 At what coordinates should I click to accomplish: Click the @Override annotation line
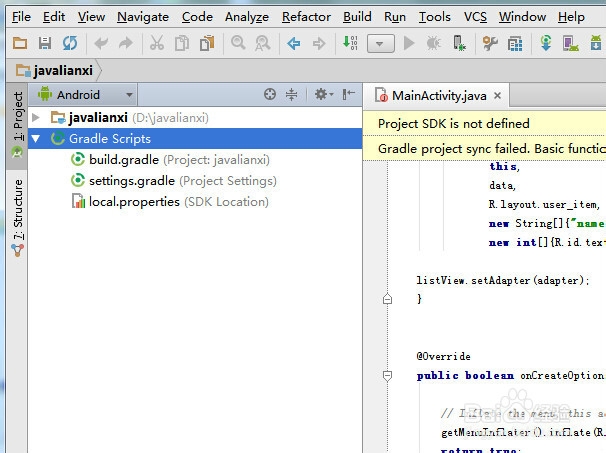coord(444,356)
